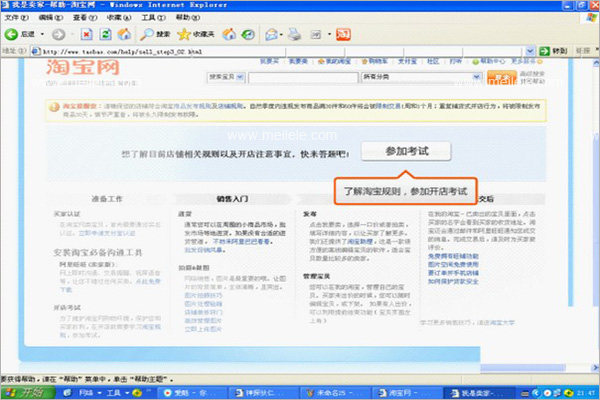Click the 批发促销风暴 link
Image resolution: width=600 pixels, height=400 pixels.
(205, 250)
